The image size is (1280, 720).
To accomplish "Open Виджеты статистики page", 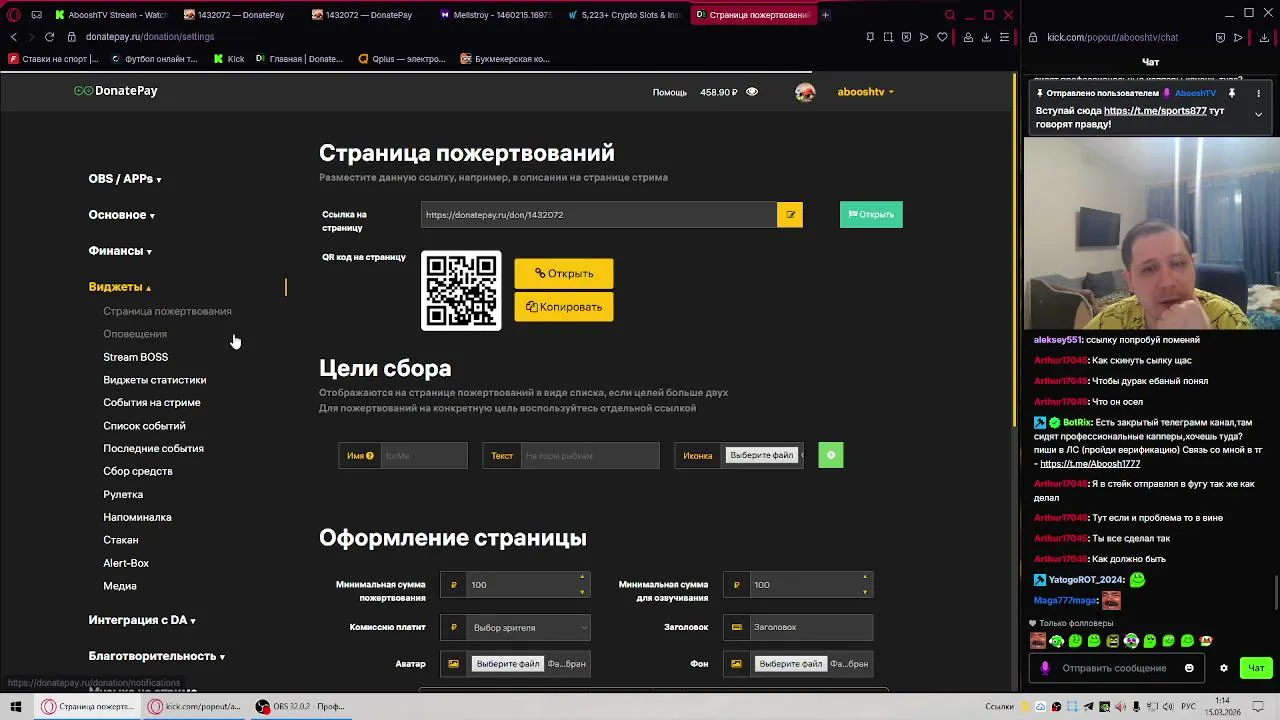I will tap(154, 380).
